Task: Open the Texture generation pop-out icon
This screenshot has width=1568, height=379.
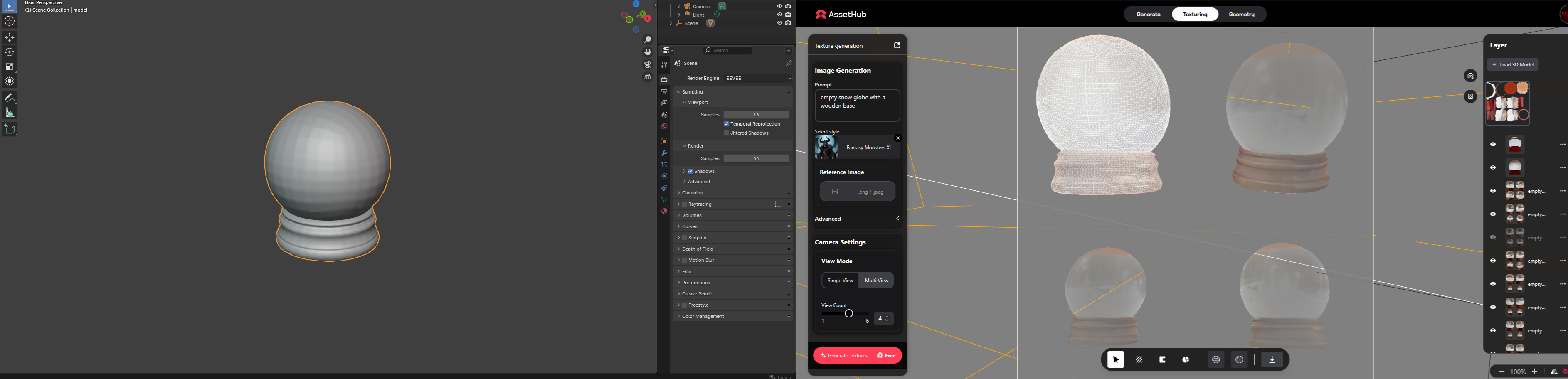Action: point(897,46)
